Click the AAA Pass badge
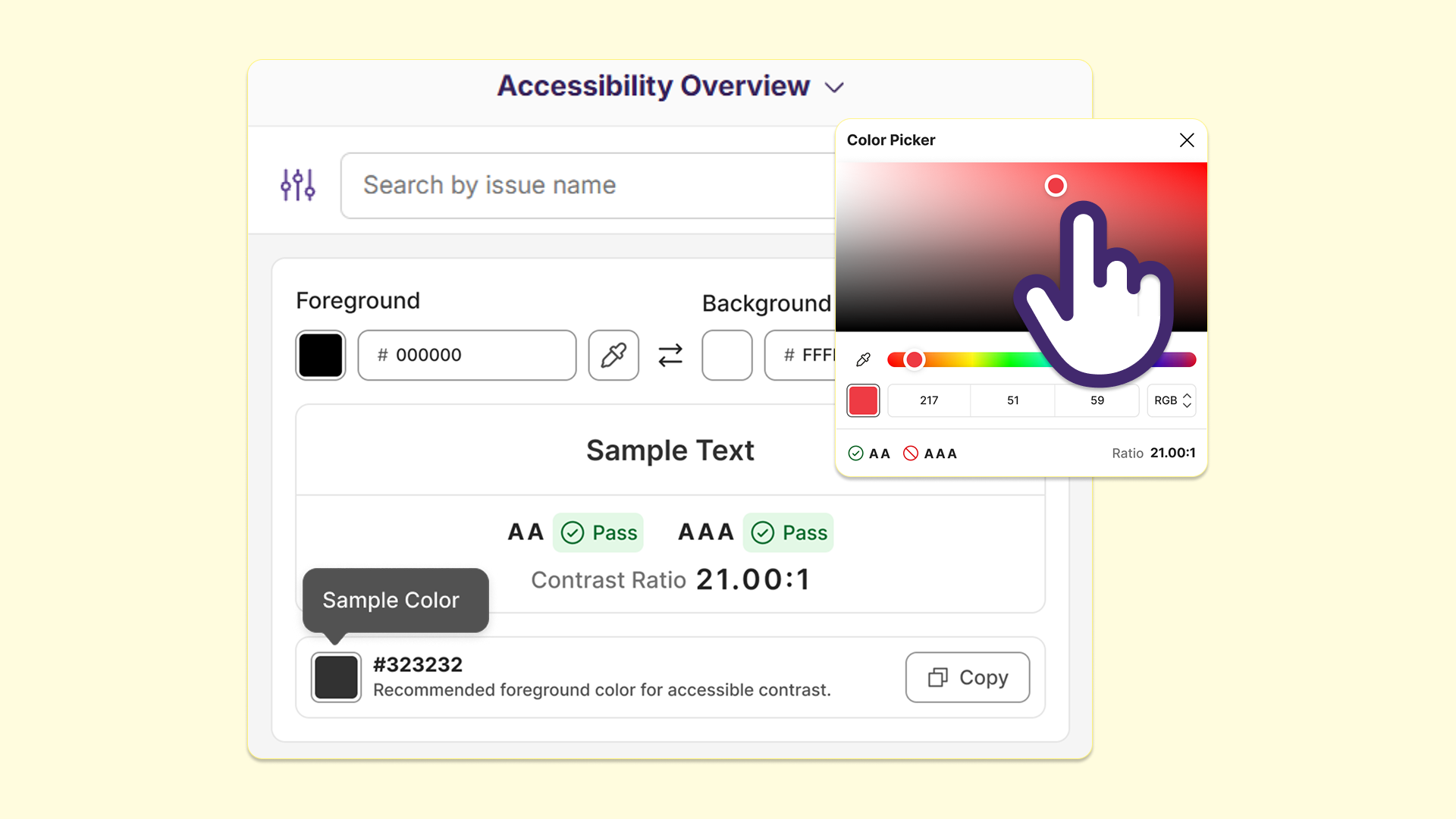 point(789,532)
